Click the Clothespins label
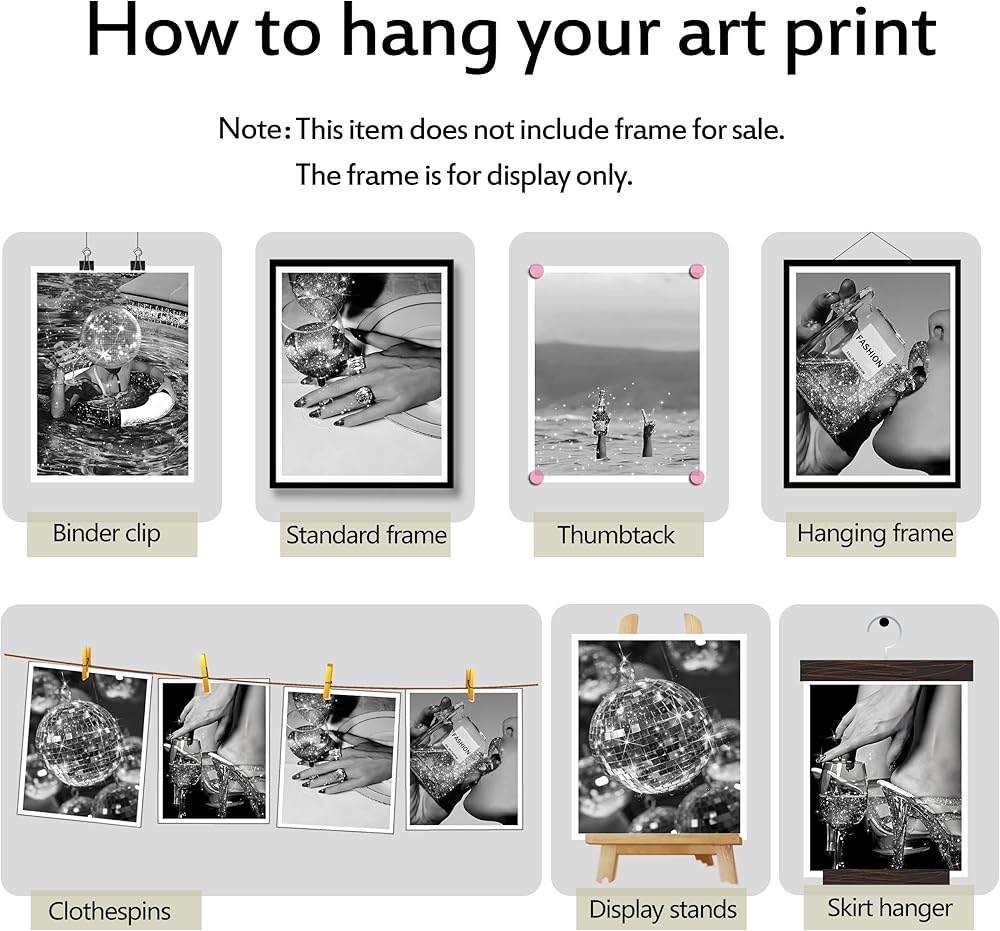Image resolution: width=1000 pixels, height=931 pixels. [x=109, y=911]
